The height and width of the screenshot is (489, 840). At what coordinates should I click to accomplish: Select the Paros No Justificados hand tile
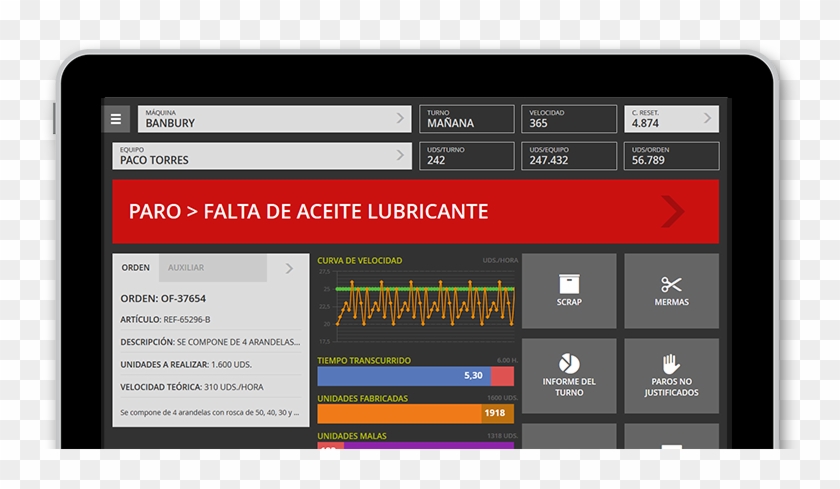click(x=671, y=375)
